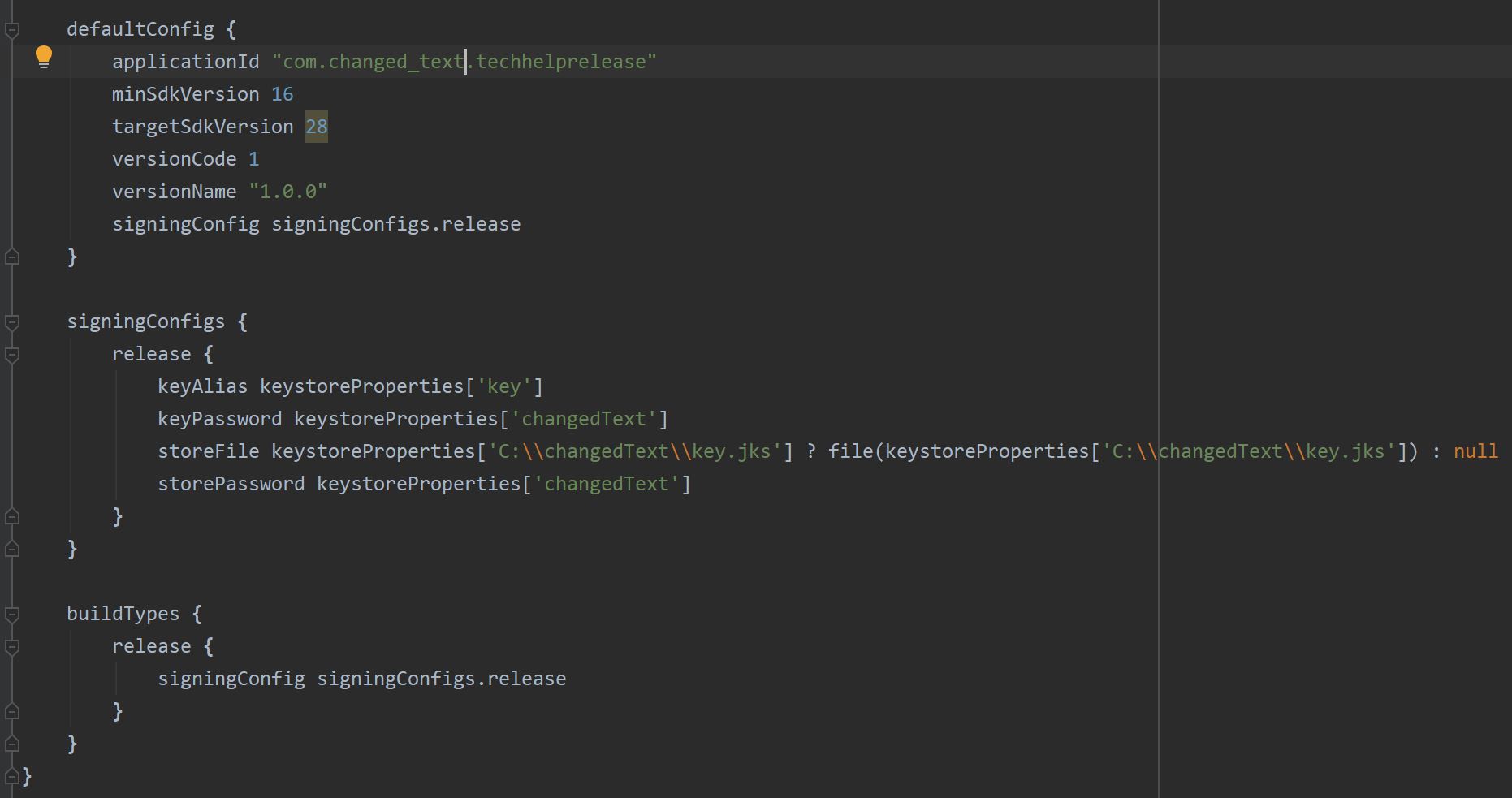Collapse the defaultConfig code block
Image resolution: width=1512 pixels, height=798 pixels.
(11, 29)
